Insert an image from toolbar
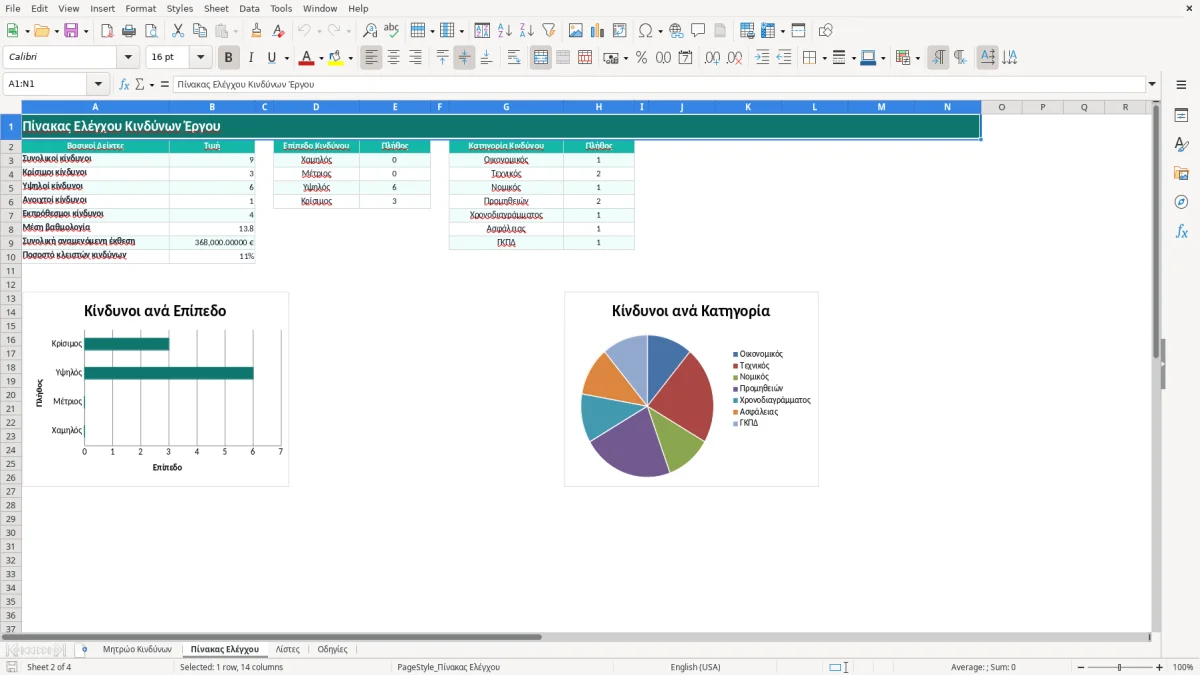This screenshot has height=675, width=1200. point(576,31)
